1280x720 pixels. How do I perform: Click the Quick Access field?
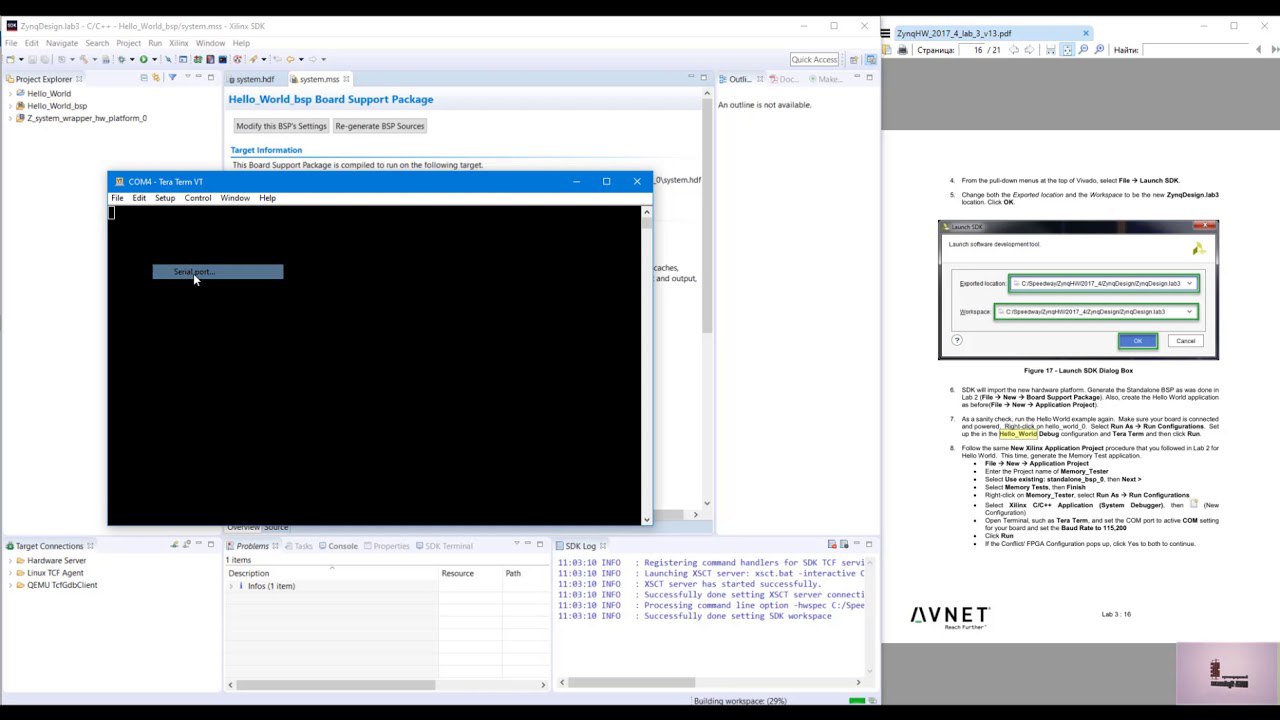[814, 59]
